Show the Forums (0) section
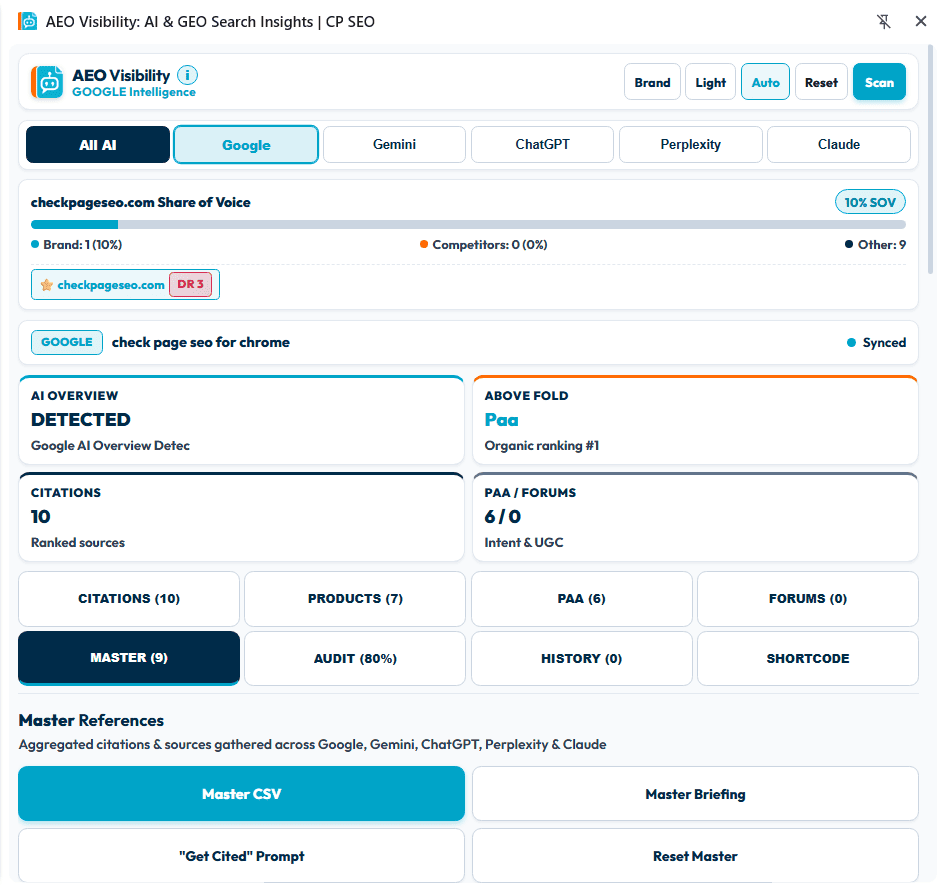946x890 pixels. 808,599
